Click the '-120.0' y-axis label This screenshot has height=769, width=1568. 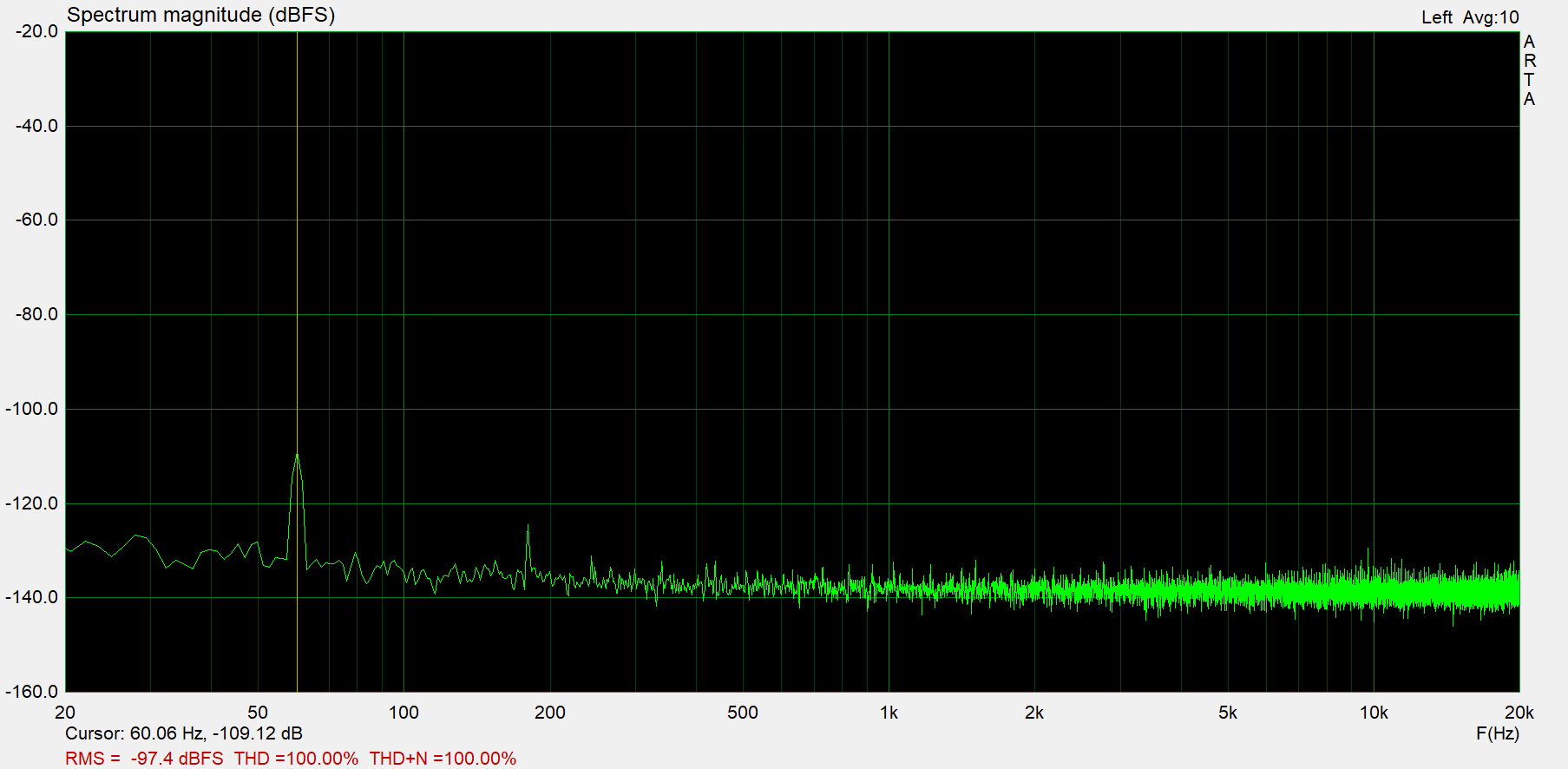(33, 503)
